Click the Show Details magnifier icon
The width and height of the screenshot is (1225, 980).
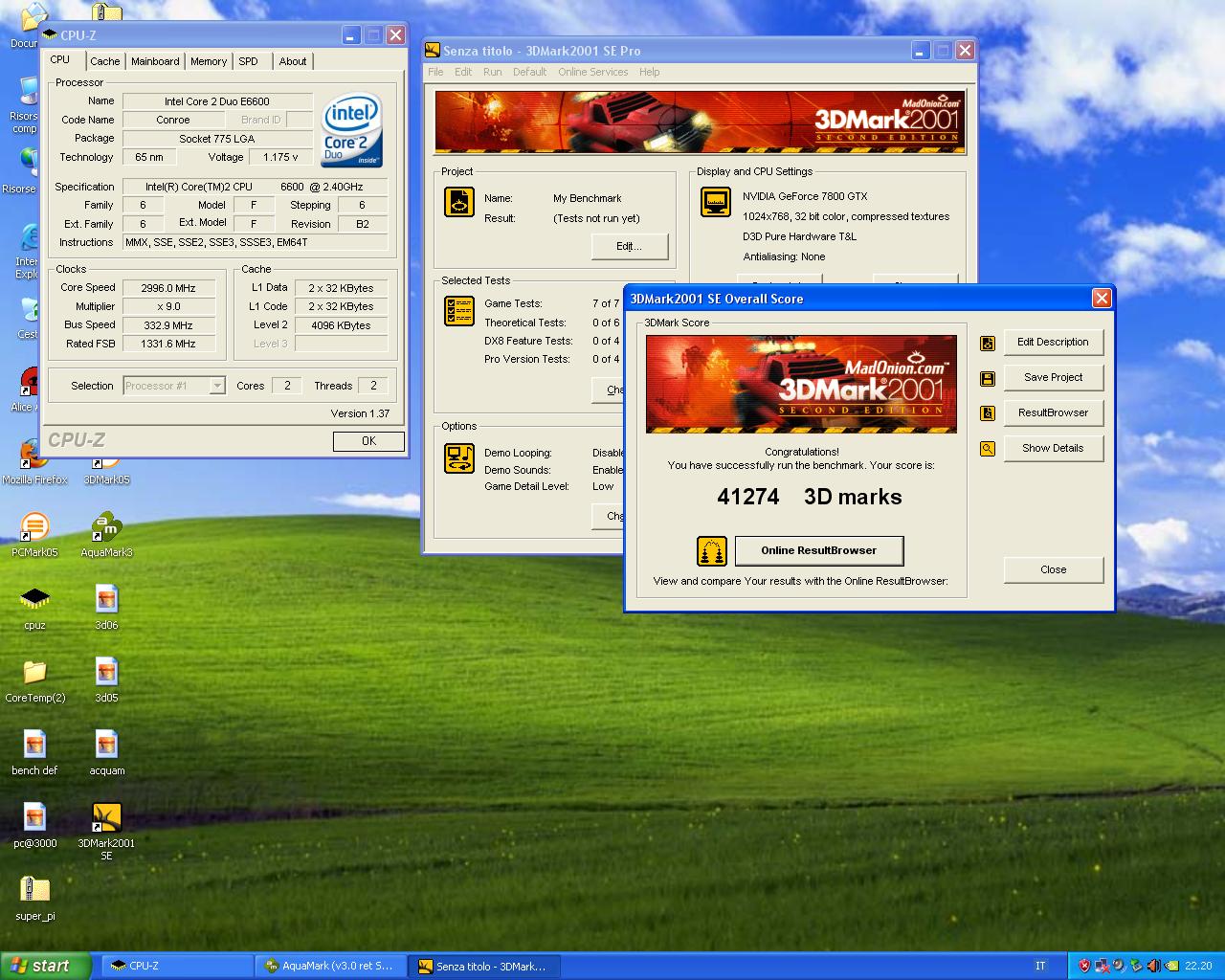[988, 449]
